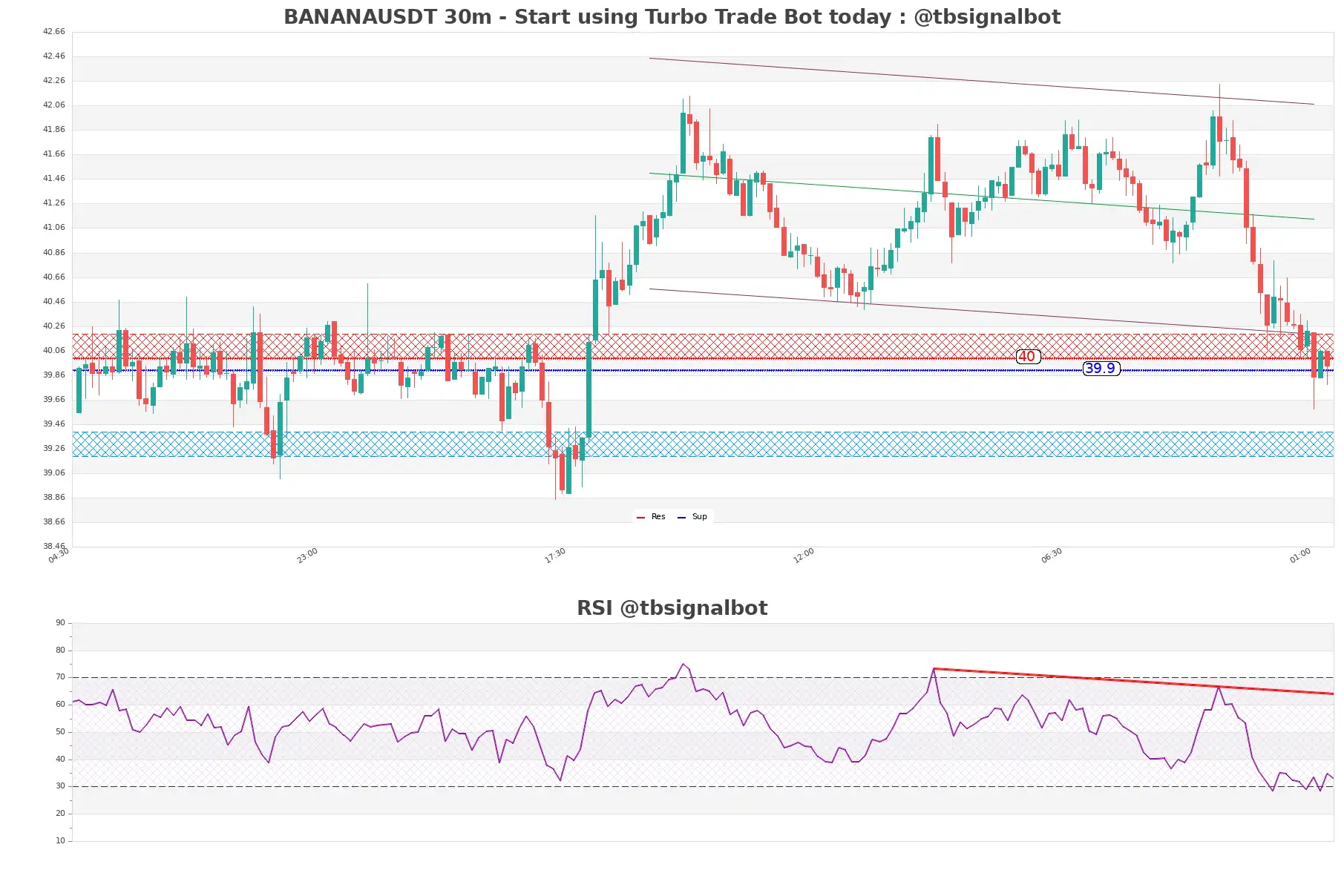Click the RSI 50 axis label

pyautogui.click(x=60, y=732)
